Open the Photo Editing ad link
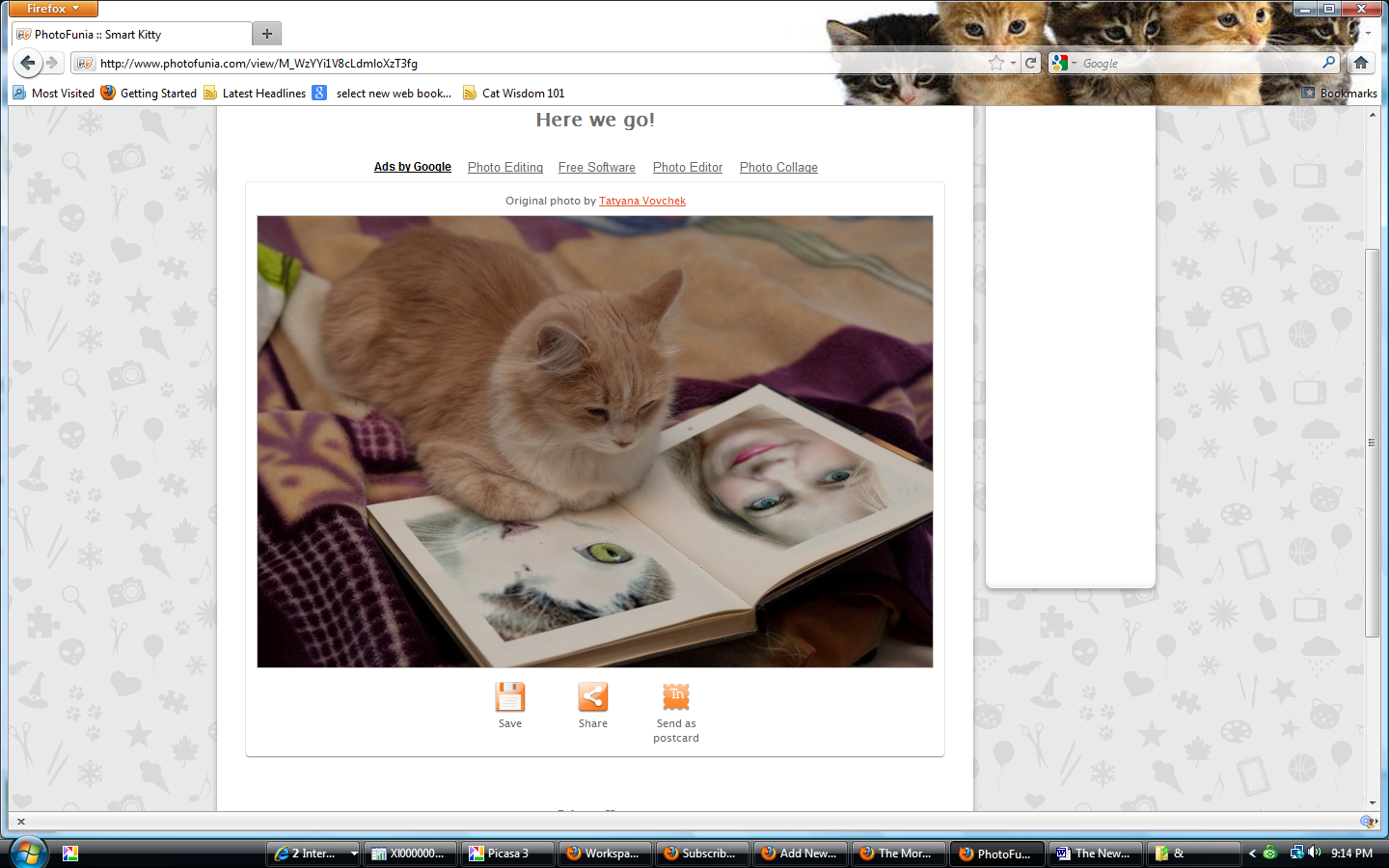The width and height of the screenshot is (1389, 868). coord(505,167)
